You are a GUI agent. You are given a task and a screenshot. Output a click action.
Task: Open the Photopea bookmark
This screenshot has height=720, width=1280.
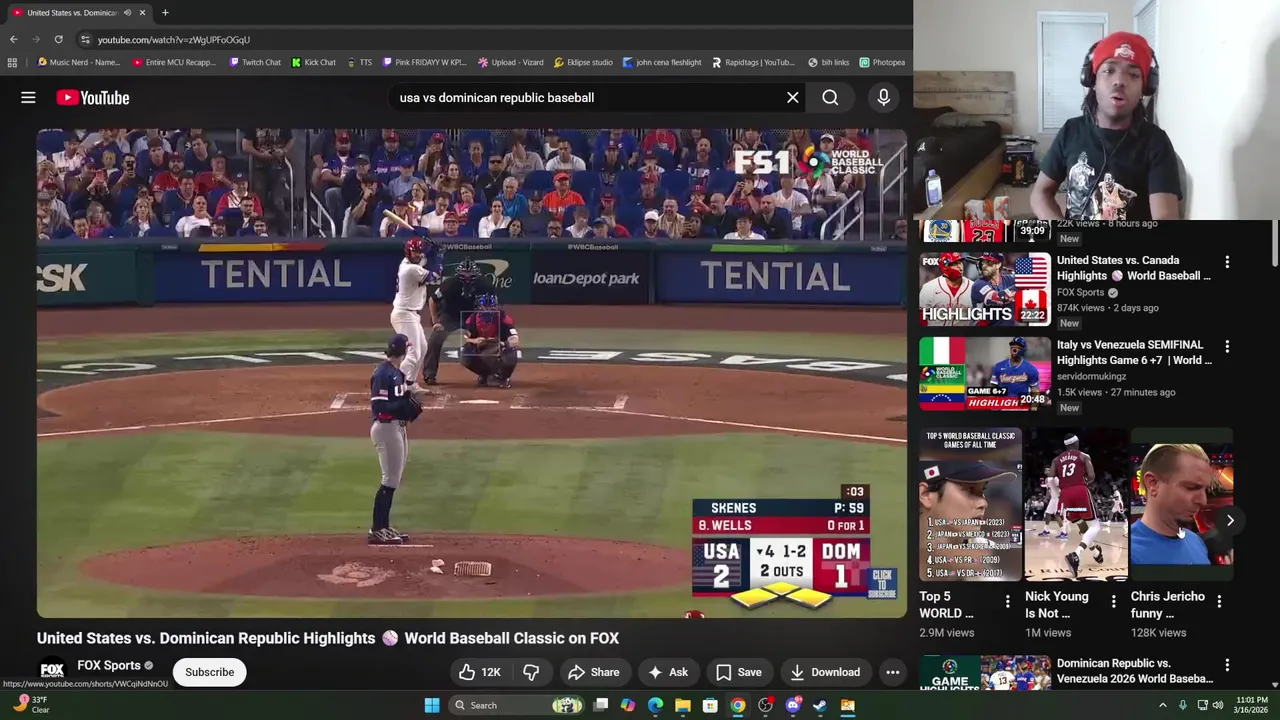point(881,62)
